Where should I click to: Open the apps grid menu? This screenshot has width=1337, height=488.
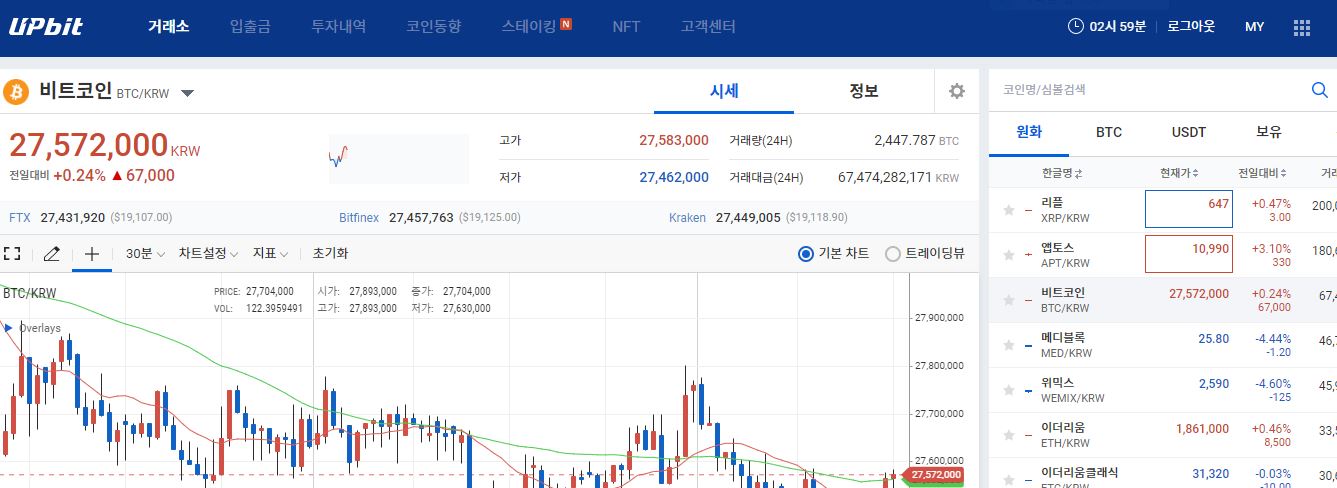(1302, 27)
